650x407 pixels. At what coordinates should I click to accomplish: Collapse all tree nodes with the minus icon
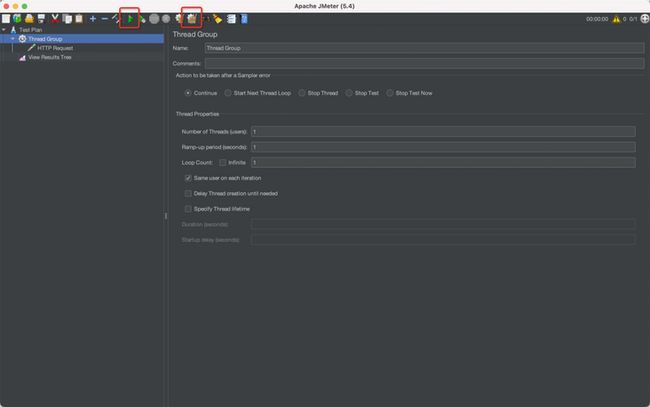(x=104, y=19)
